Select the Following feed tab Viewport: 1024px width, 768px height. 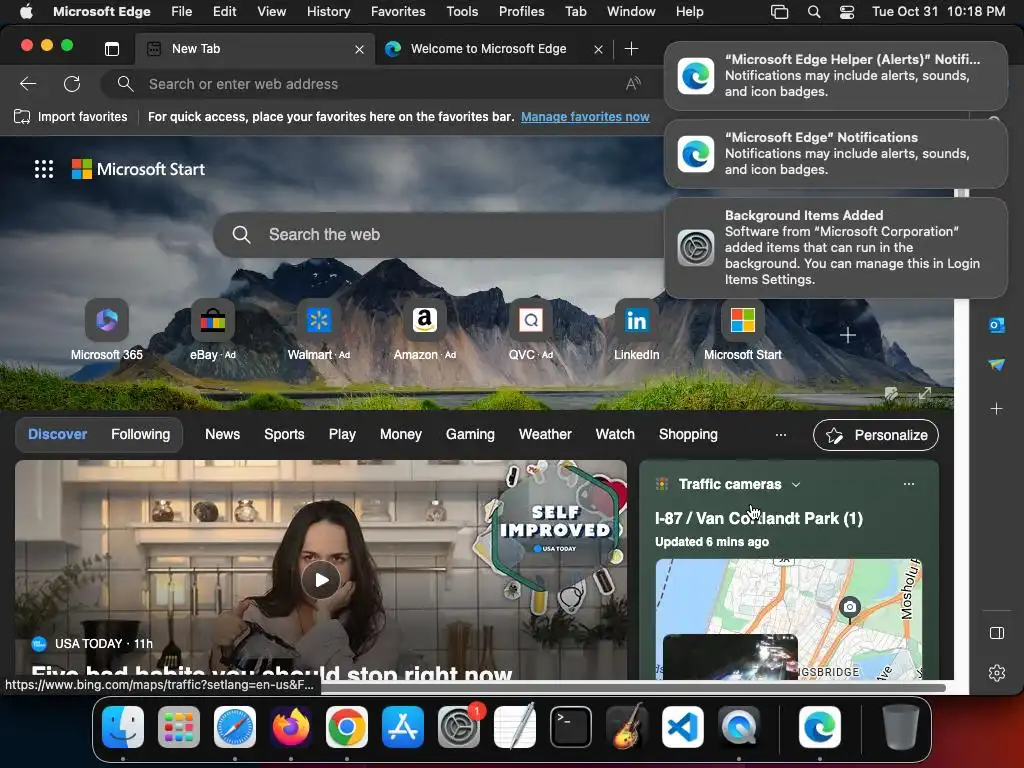click(140, 434)
